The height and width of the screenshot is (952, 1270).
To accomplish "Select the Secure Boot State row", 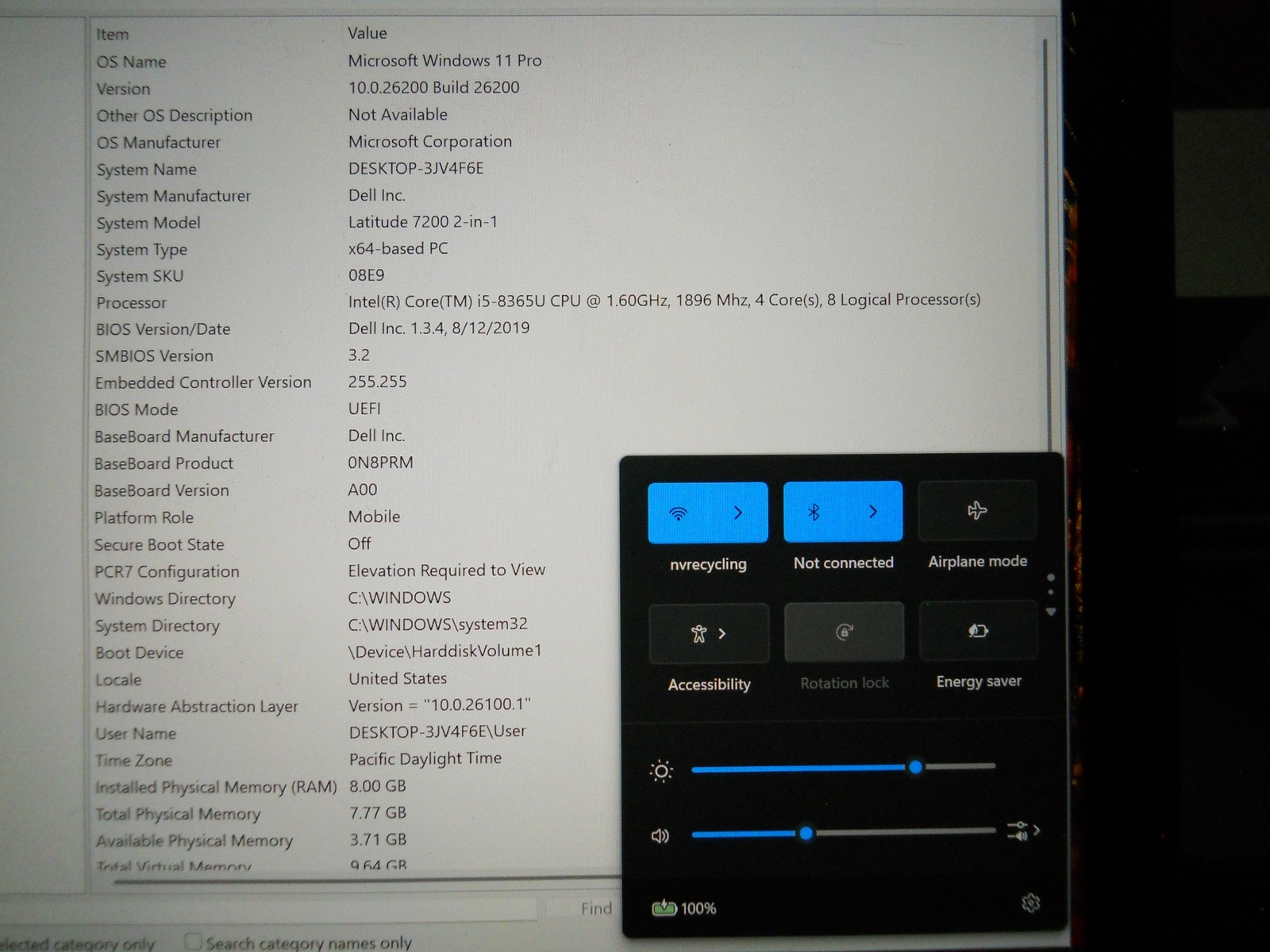I will (159, 545).
